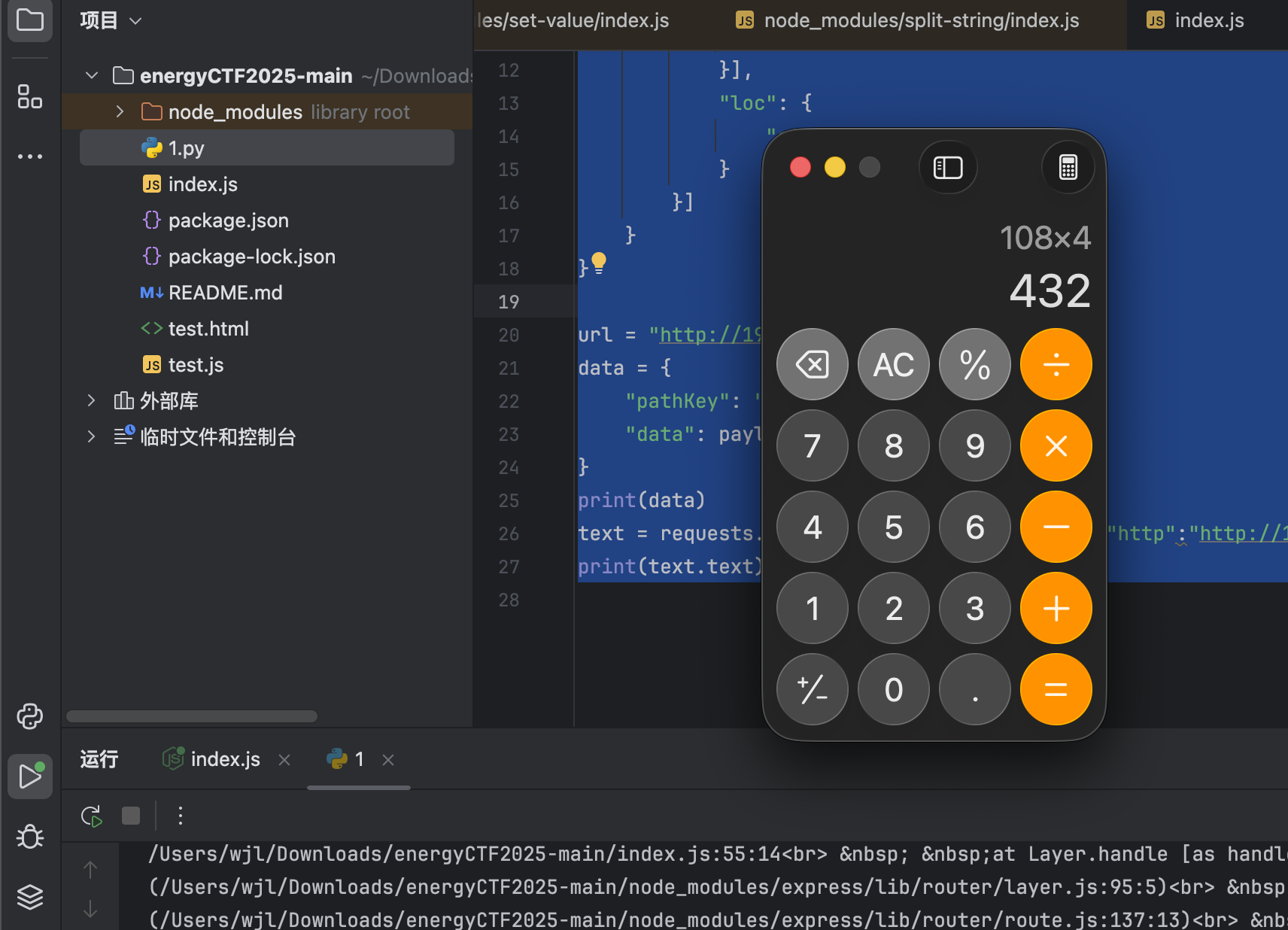Toggle the plus/minus sign on the calculator
The height and width of the screenshot is (930, 1288).
point(813,689)
